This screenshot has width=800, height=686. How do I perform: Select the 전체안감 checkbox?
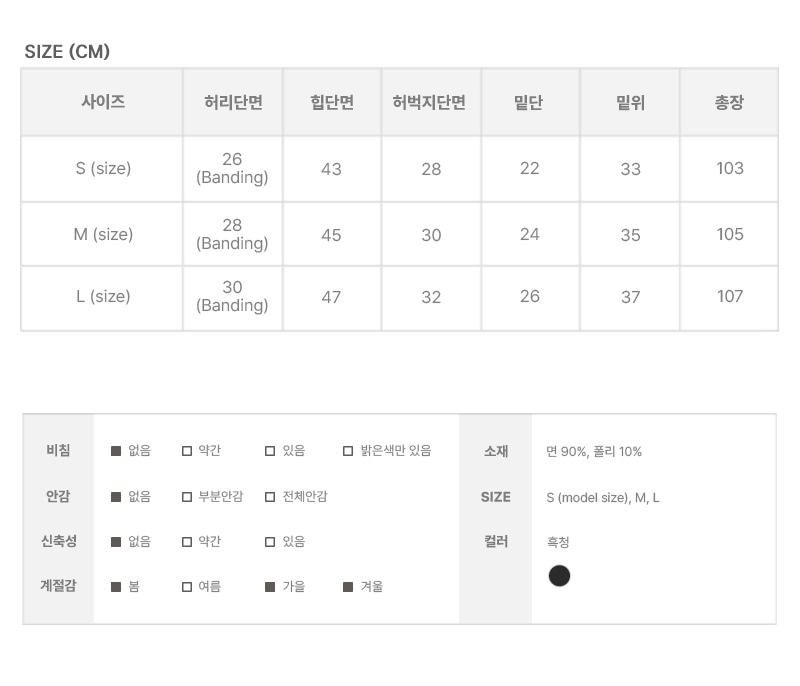[270, 497]
